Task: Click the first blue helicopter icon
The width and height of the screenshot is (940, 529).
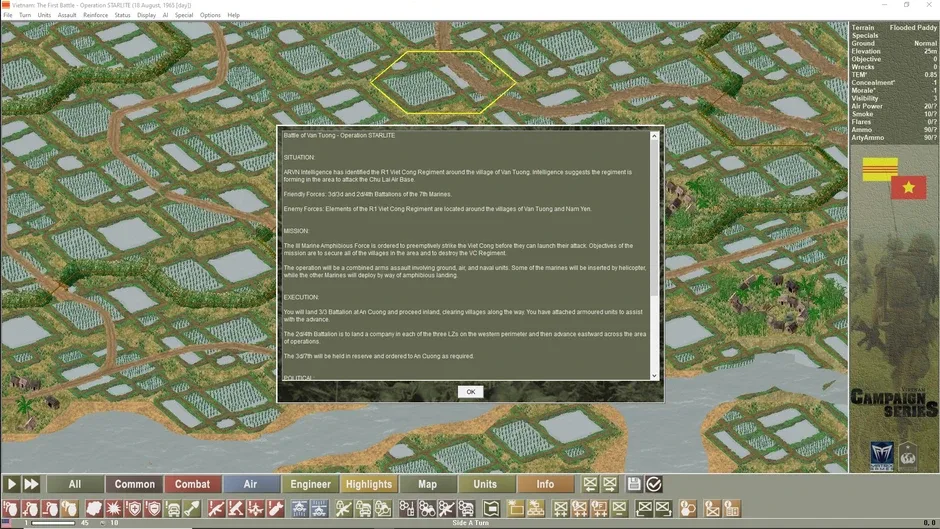Action: click(x=300, y=509)
